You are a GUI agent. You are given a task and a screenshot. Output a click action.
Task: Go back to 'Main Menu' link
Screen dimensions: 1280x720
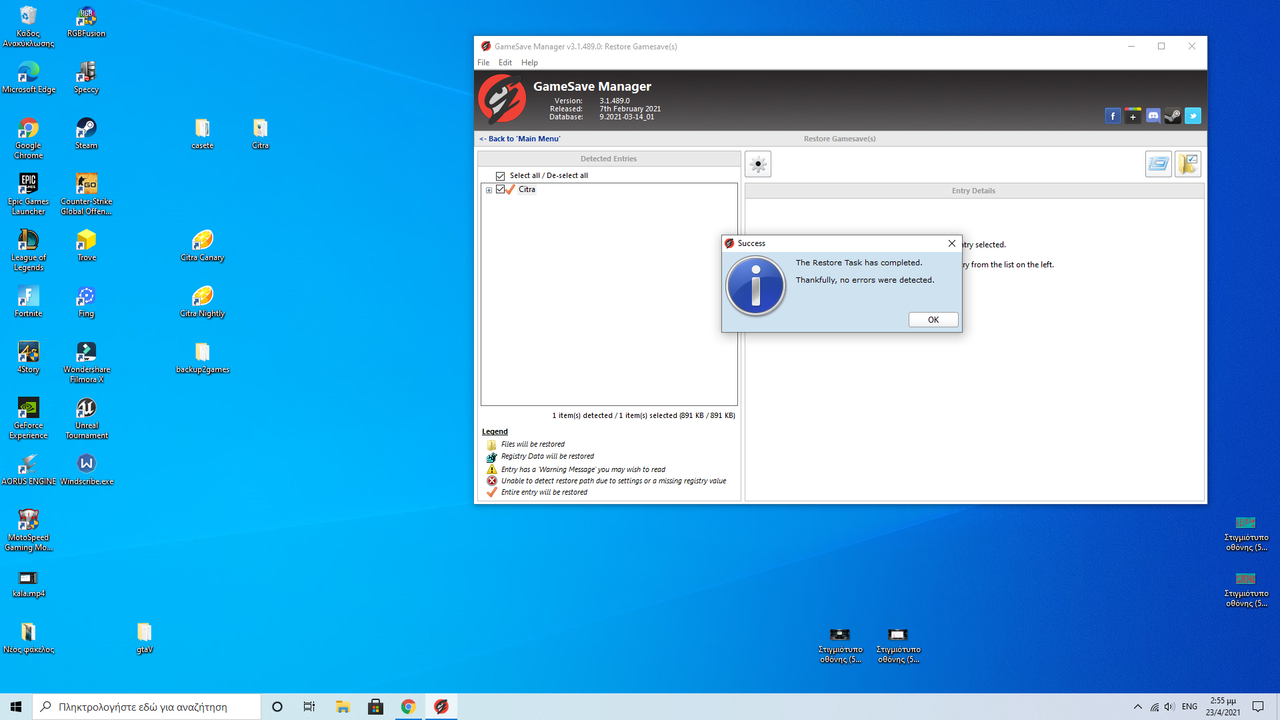point(519,139)
